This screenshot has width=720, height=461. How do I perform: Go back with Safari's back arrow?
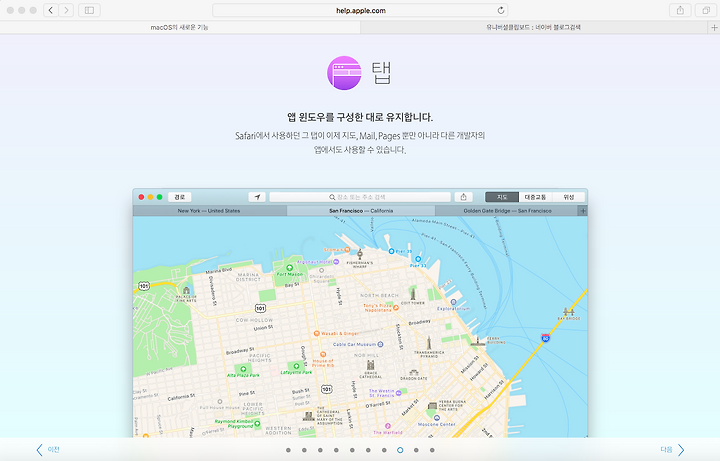point(51,10)
